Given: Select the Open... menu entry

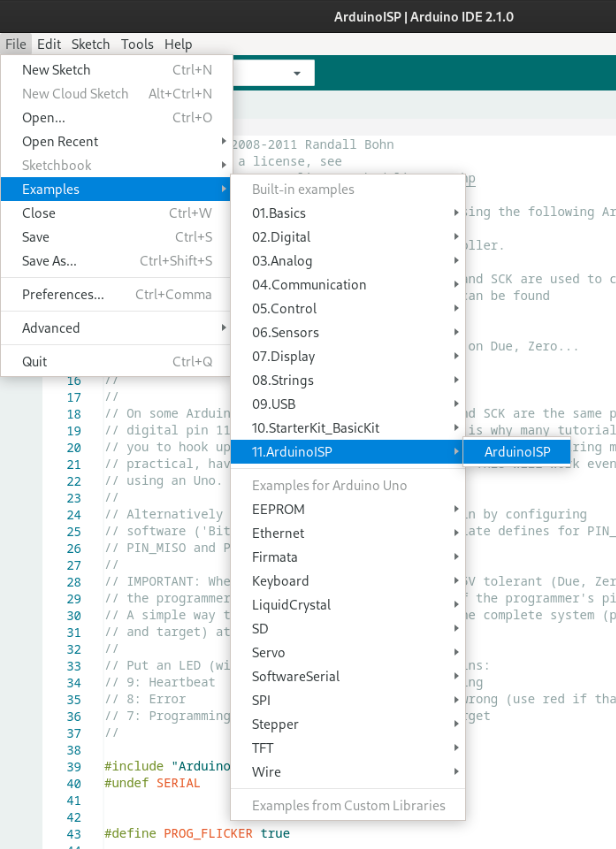Looking at the screenshot, I should [116, 117].
